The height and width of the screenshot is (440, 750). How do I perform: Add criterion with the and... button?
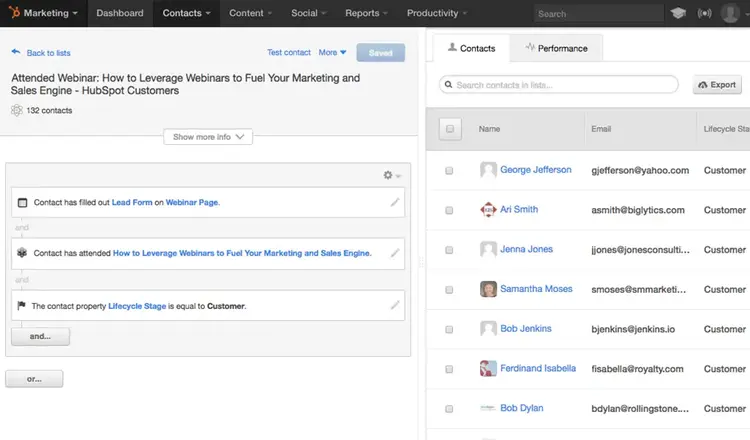click(40, 336)
